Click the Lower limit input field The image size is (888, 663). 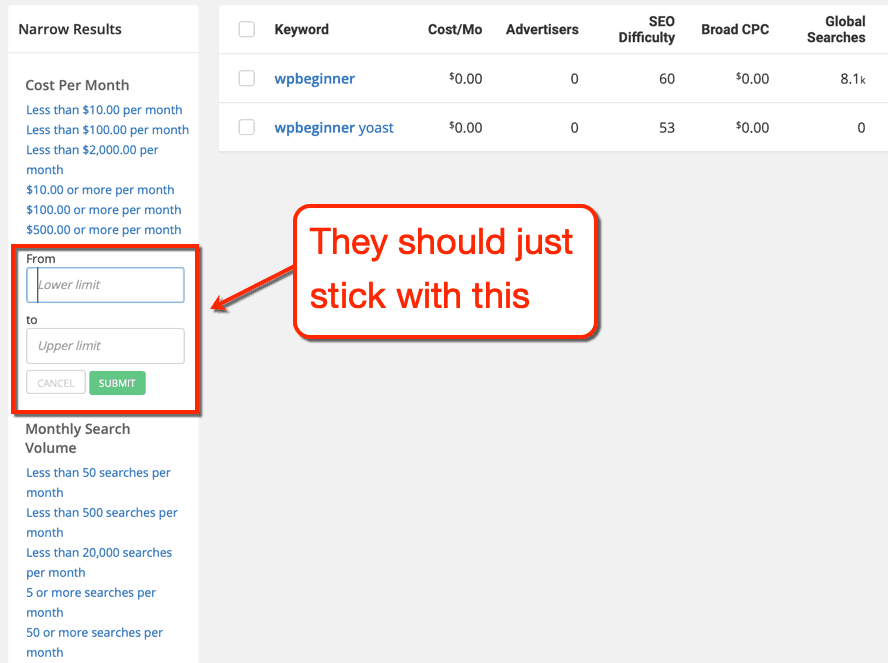105,284
